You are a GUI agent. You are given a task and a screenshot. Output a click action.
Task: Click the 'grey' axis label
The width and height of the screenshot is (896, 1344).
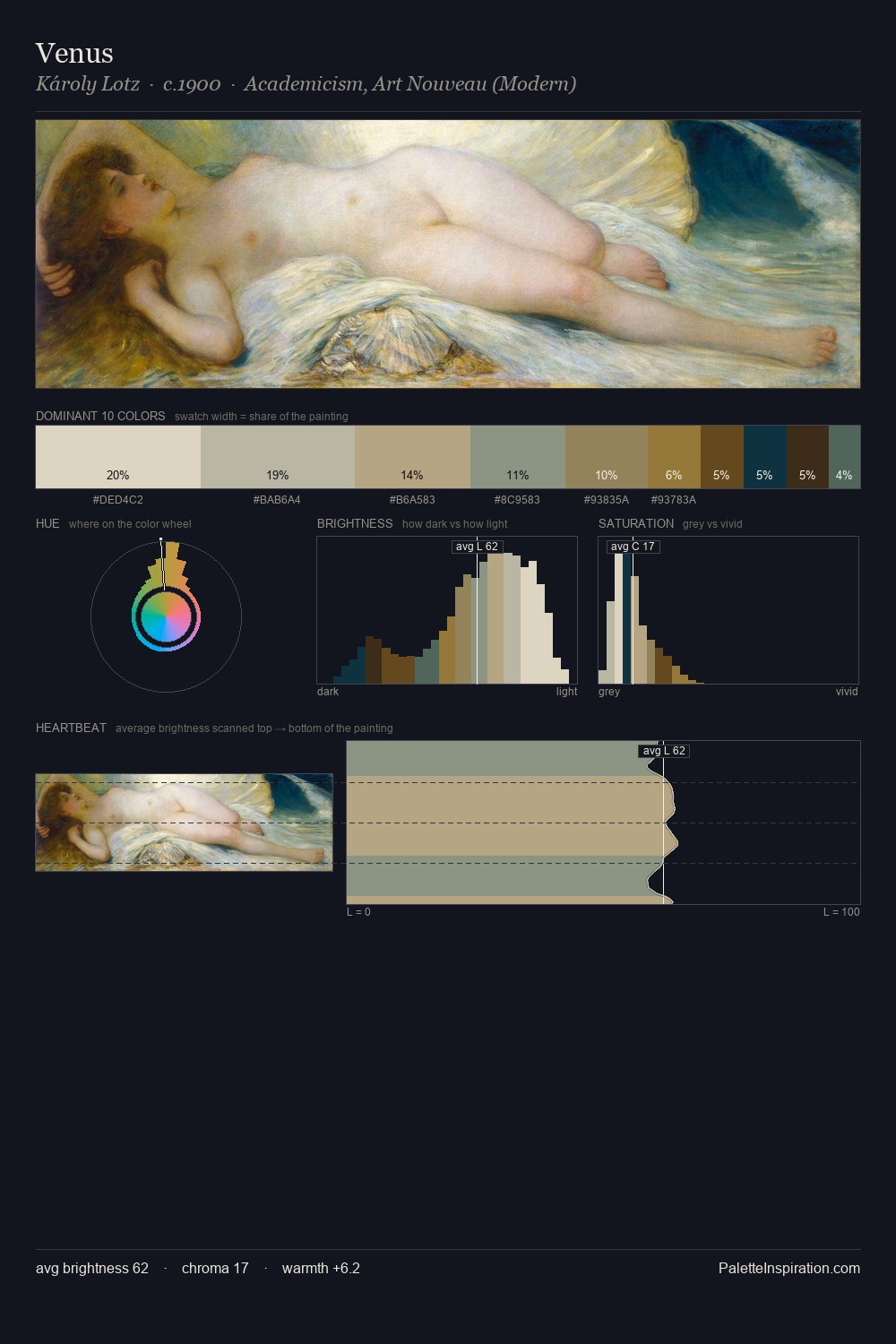609,692
